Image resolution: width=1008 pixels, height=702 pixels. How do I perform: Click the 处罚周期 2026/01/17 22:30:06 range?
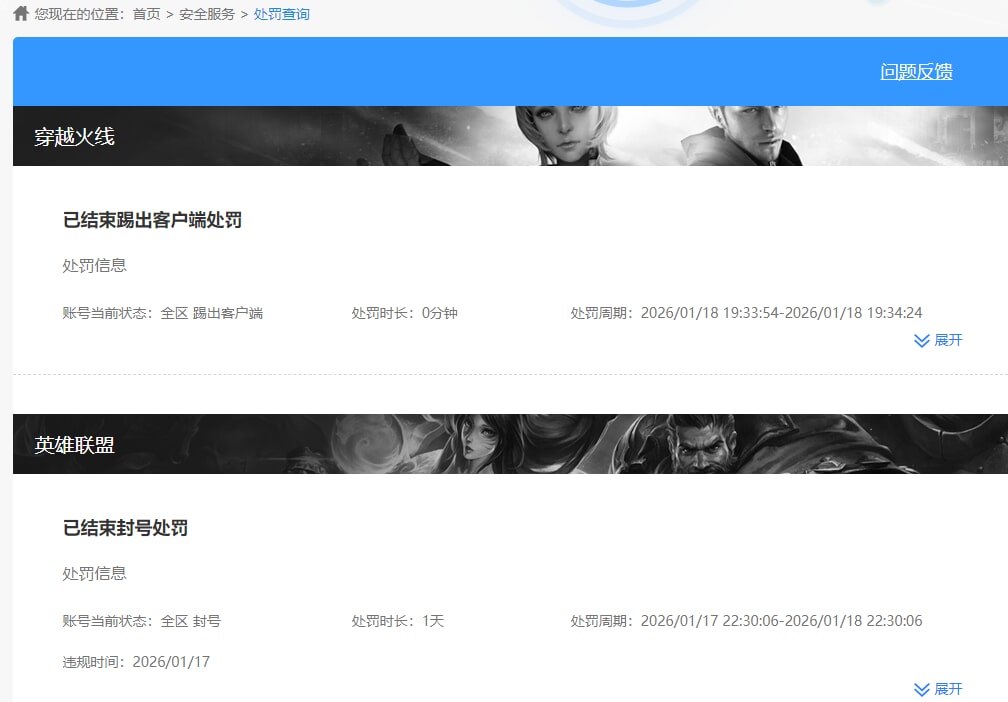point(746,621)
